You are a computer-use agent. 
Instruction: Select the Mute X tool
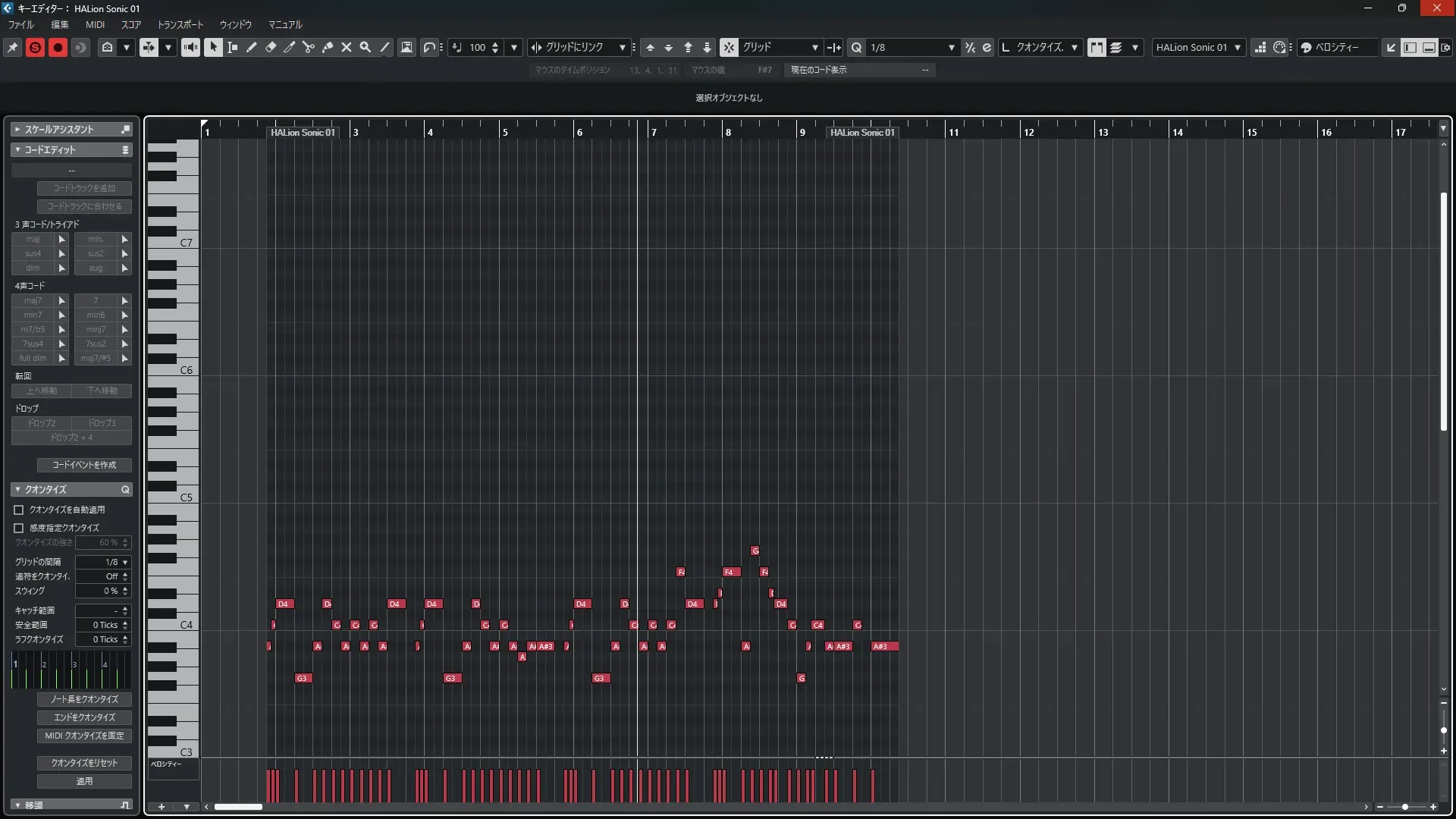[x=347, y=47]
